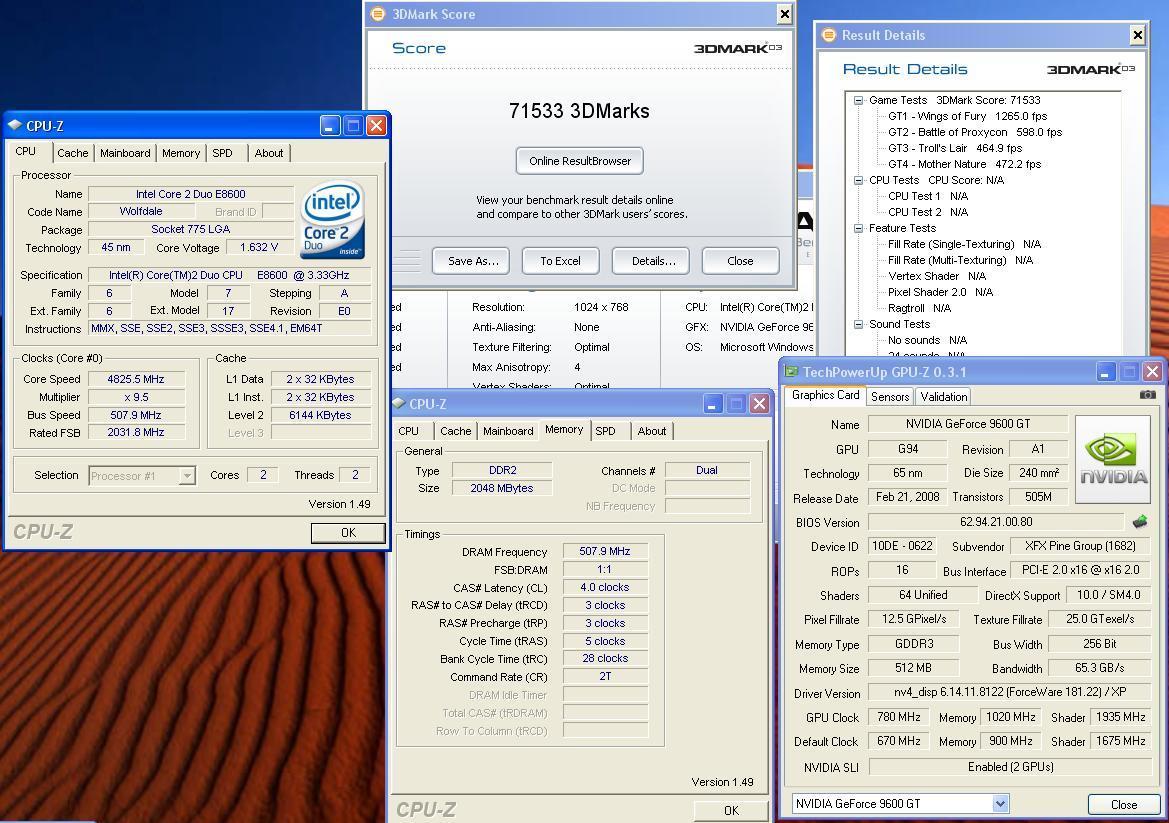1169x823 pixels.
Task: Click Close in 3DMark Score window
Action: coord(740,261)
